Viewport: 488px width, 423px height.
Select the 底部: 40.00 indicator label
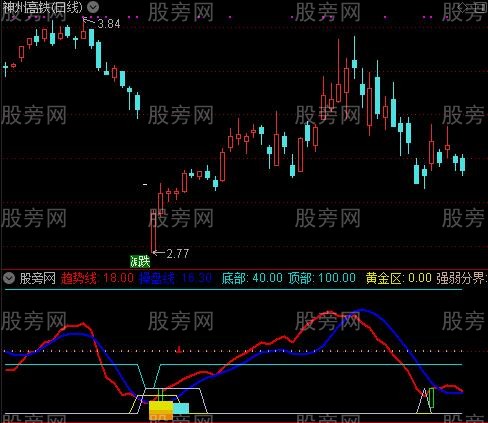coord(252,278)
